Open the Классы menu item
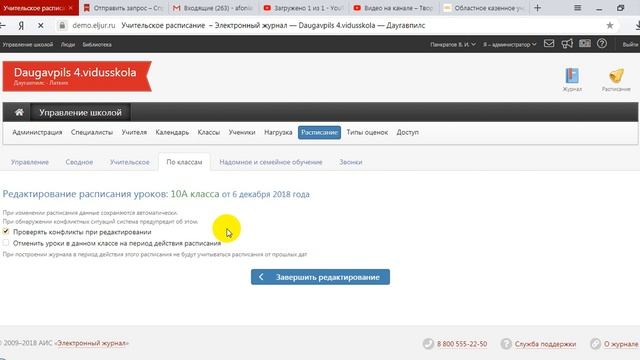 (x=209, y=132)
